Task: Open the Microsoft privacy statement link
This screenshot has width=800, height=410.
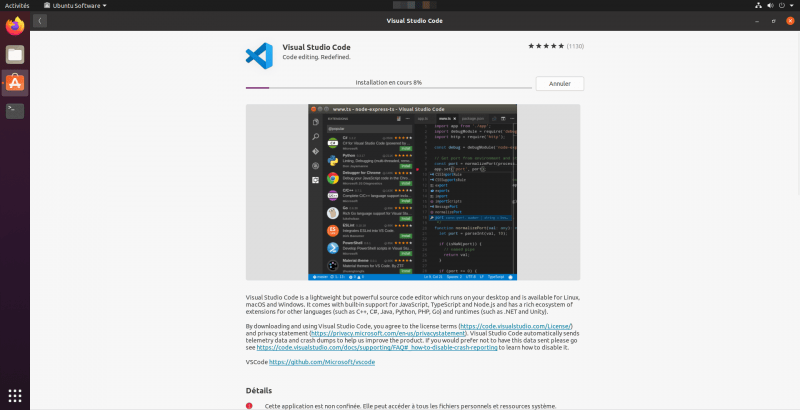Action: coord(388,333)
